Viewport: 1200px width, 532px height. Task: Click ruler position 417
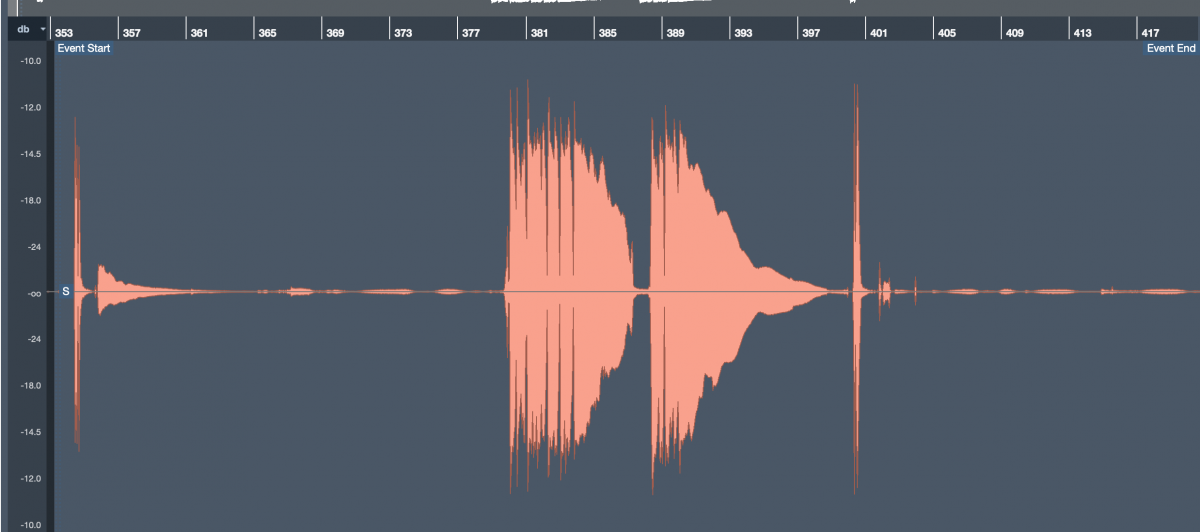(1150, 33)
